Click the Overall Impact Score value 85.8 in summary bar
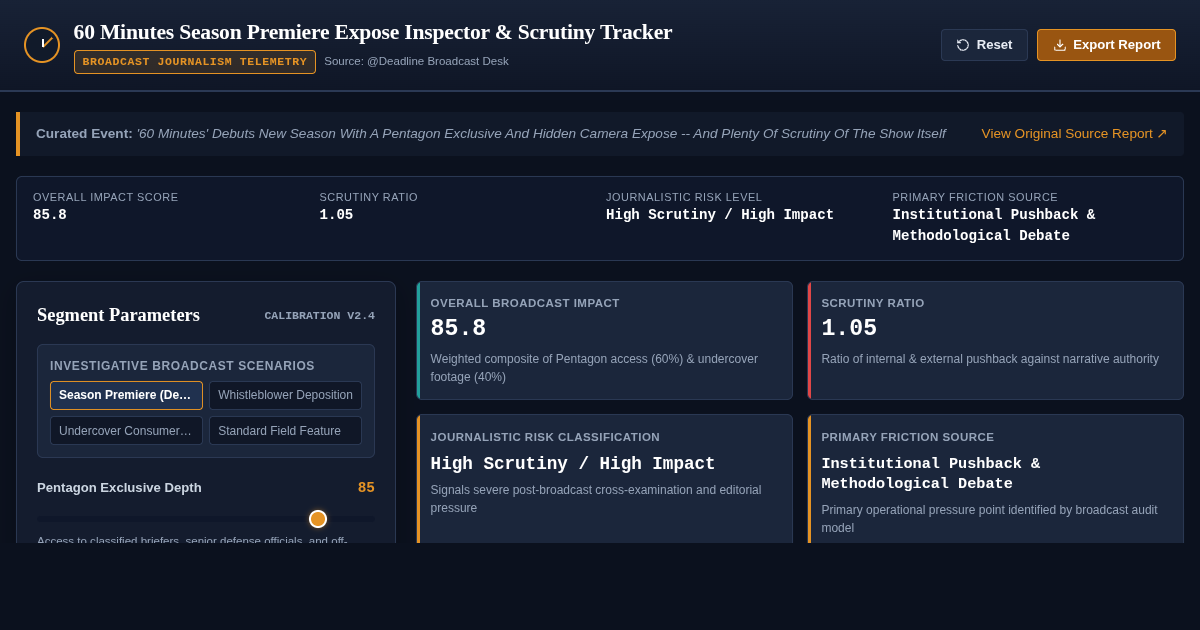1200x630 pixels. coord(50,215)
